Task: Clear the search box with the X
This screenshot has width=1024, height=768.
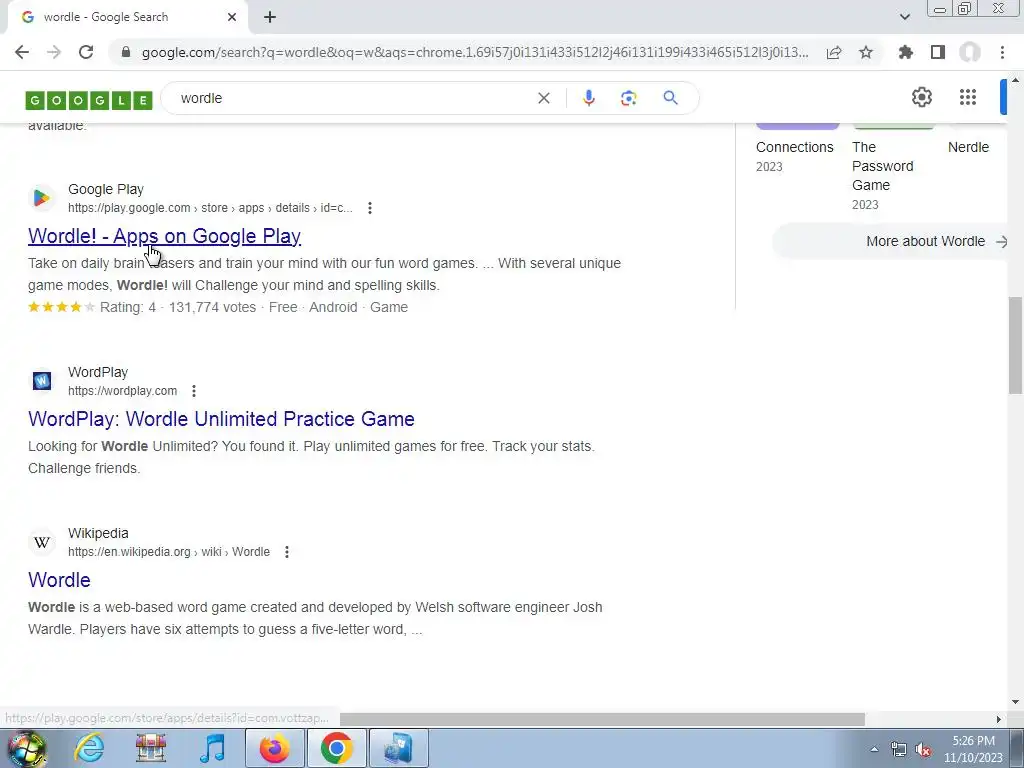Action: [544, 98]
